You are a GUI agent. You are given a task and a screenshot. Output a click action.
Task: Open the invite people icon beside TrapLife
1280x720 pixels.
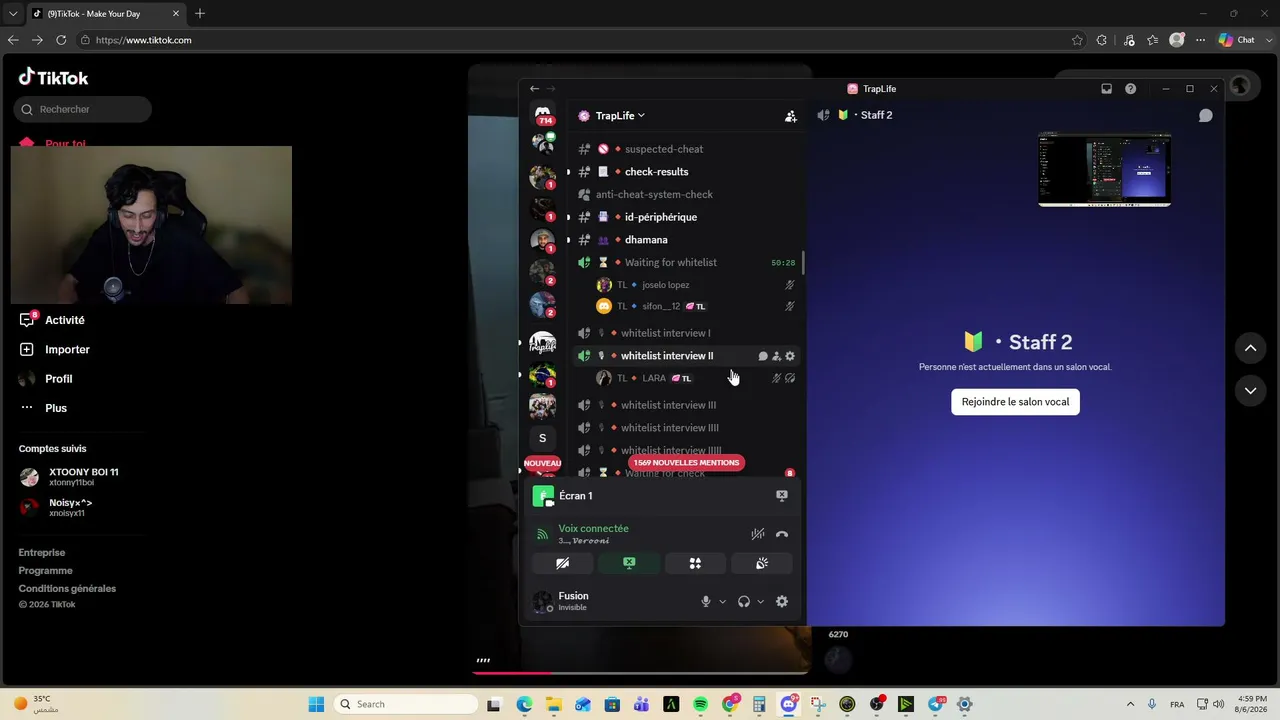coord(790,116)
